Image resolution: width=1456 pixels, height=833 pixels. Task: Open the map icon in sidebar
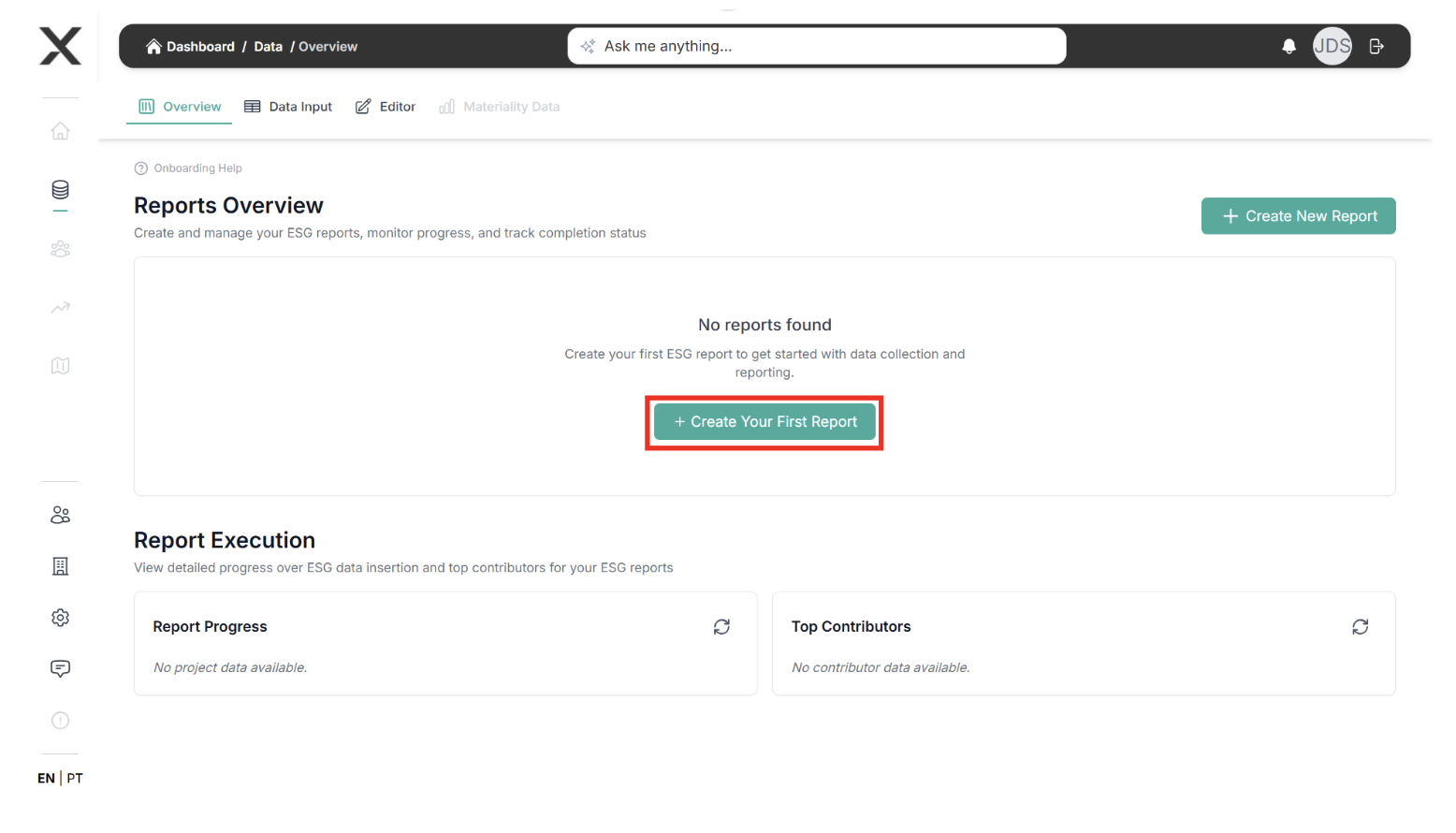60,366
